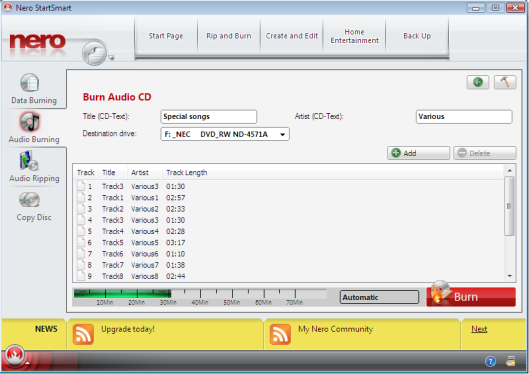Click the round Nero launcher button beside logo
The height and width of the screenshot is (374, 529).
tap(94, 53)
